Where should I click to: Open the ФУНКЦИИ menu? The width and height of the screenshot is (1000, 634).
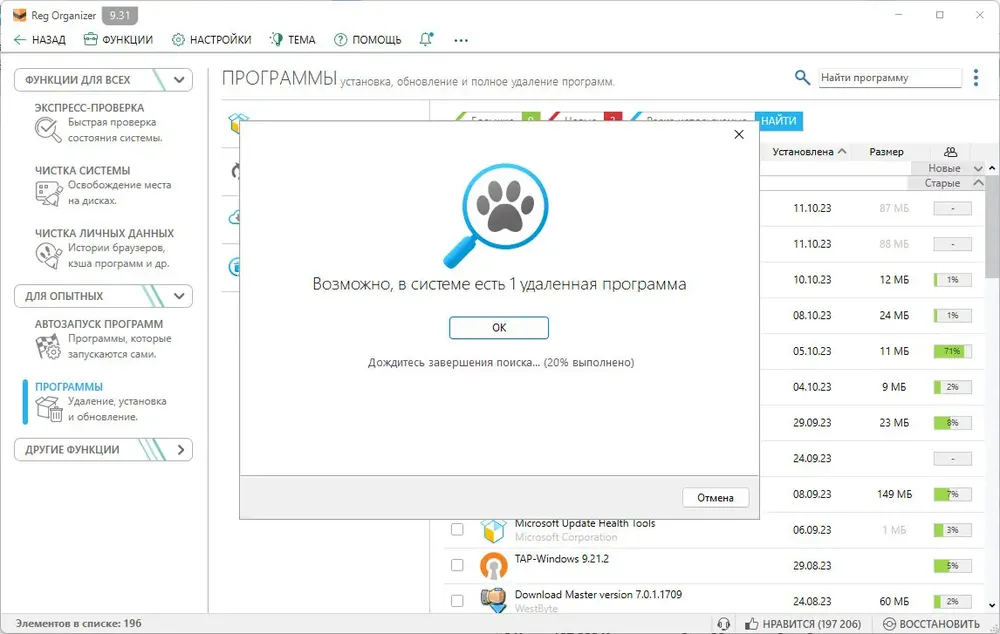(119, 40)
